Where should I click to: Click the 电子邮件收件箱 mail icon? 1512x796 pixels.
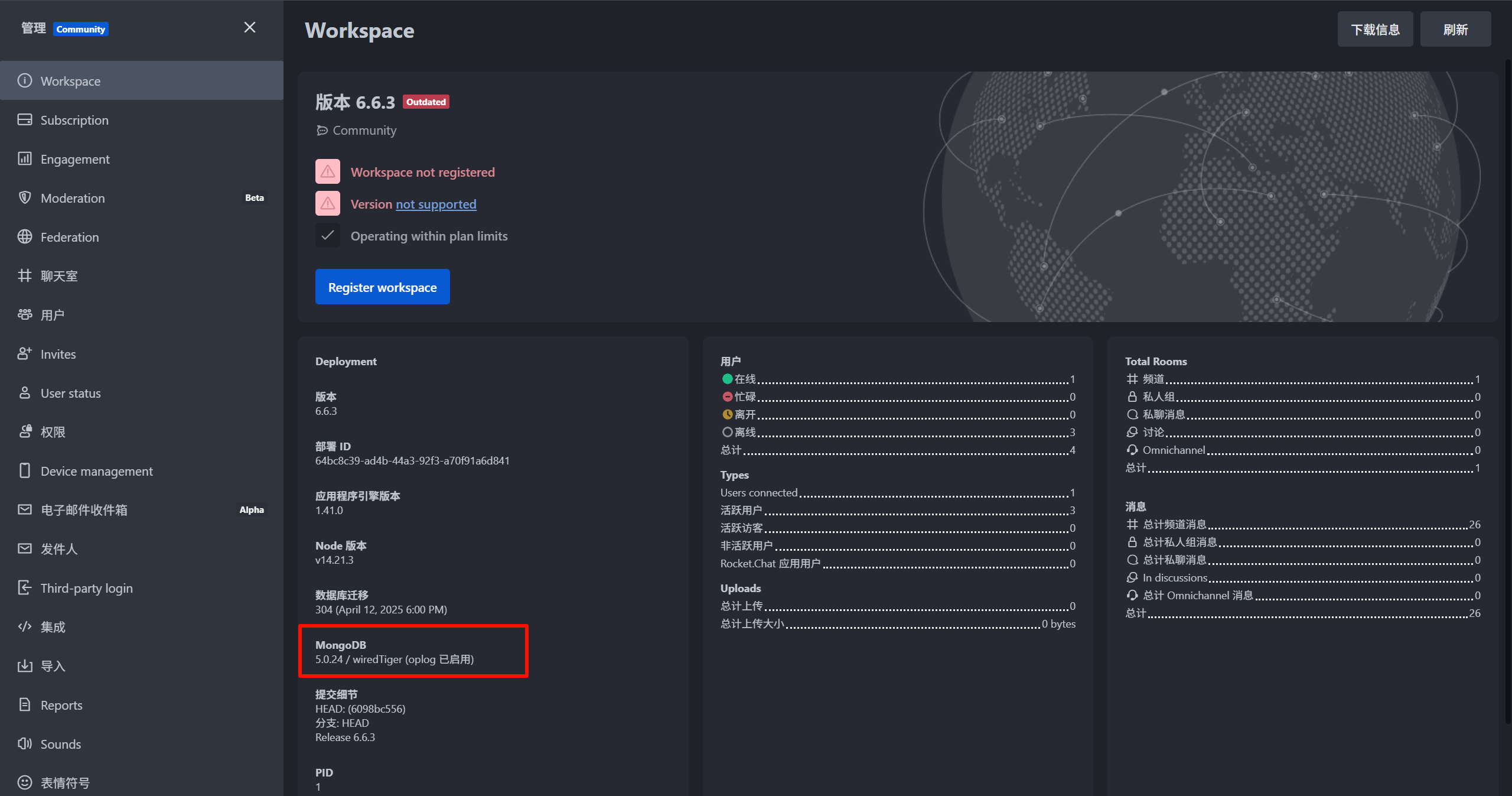[25, 509]
